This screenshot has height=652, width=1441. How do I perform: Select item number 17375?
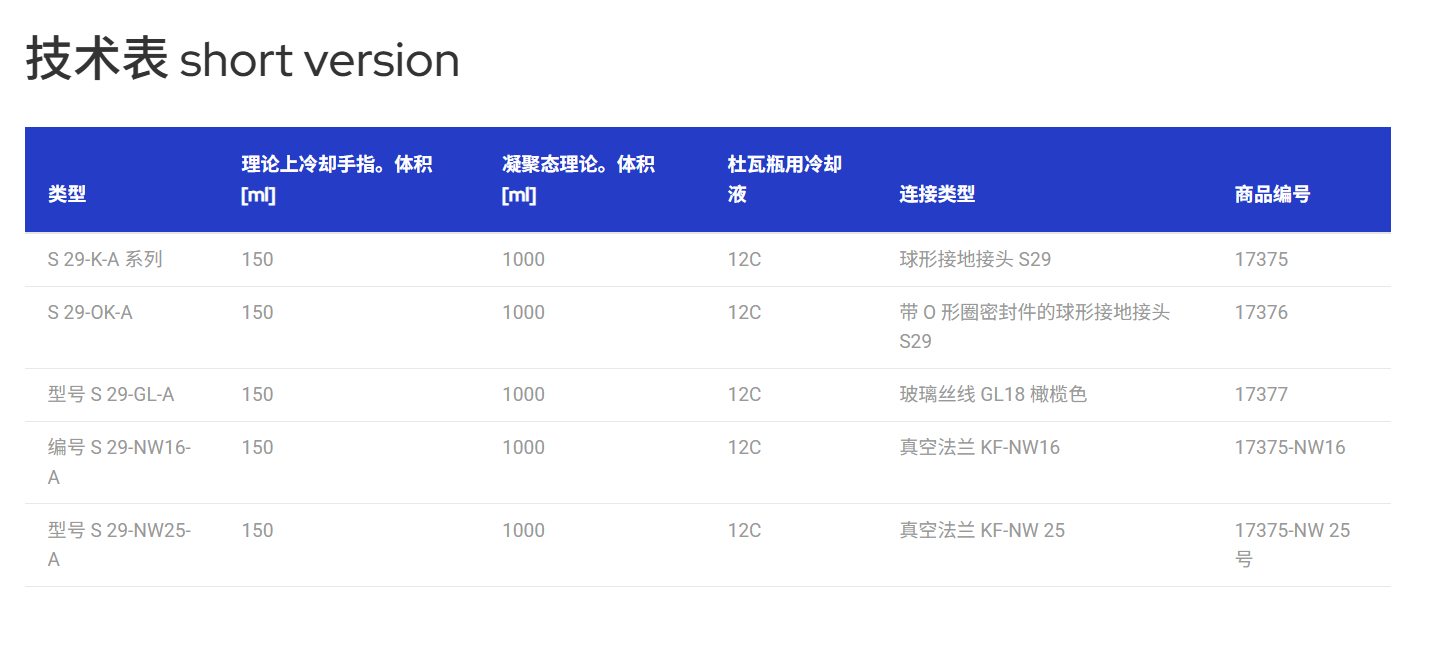point(1261,260)
